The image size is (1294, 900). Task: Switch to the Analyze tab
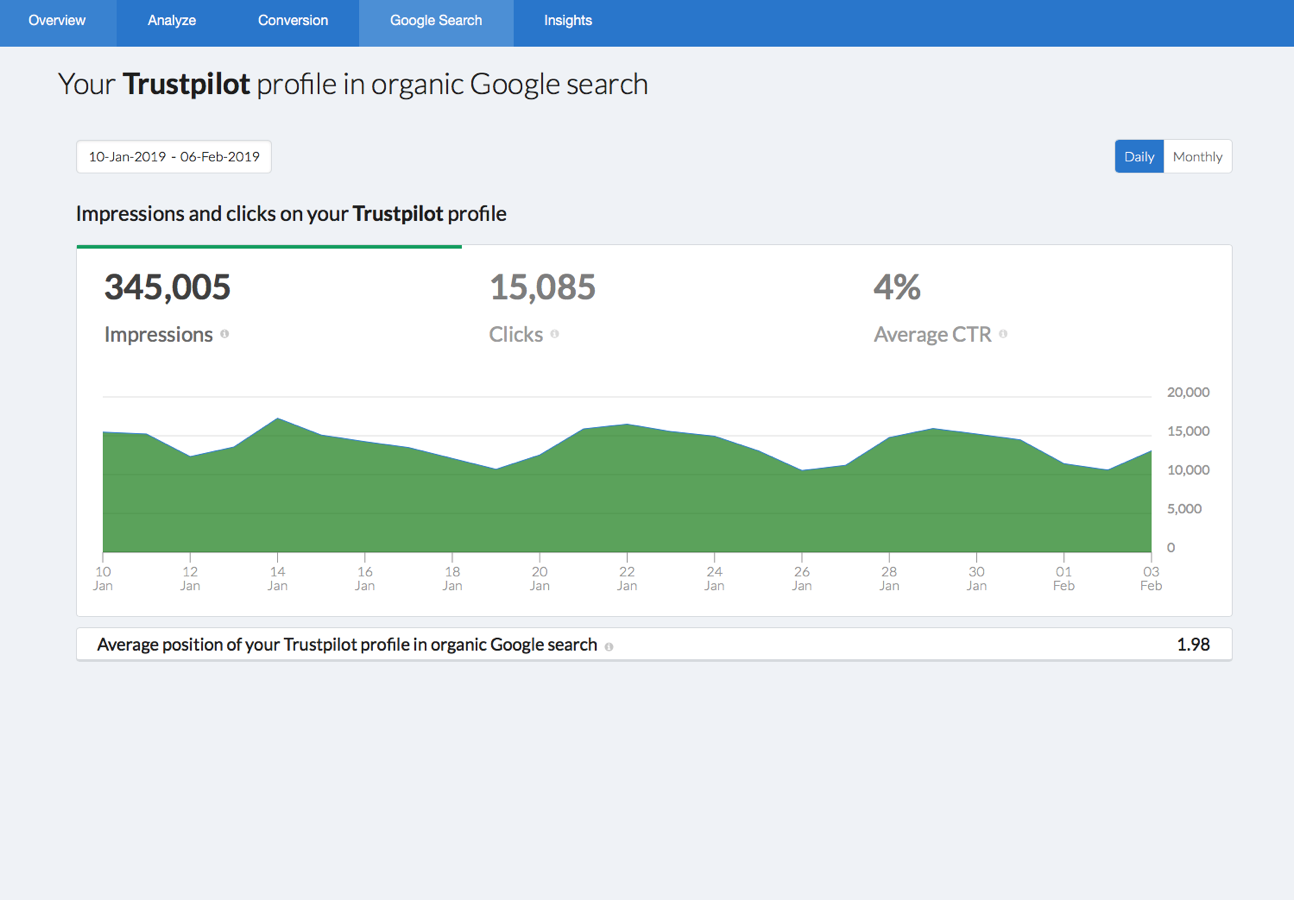[x=172, y=21]
